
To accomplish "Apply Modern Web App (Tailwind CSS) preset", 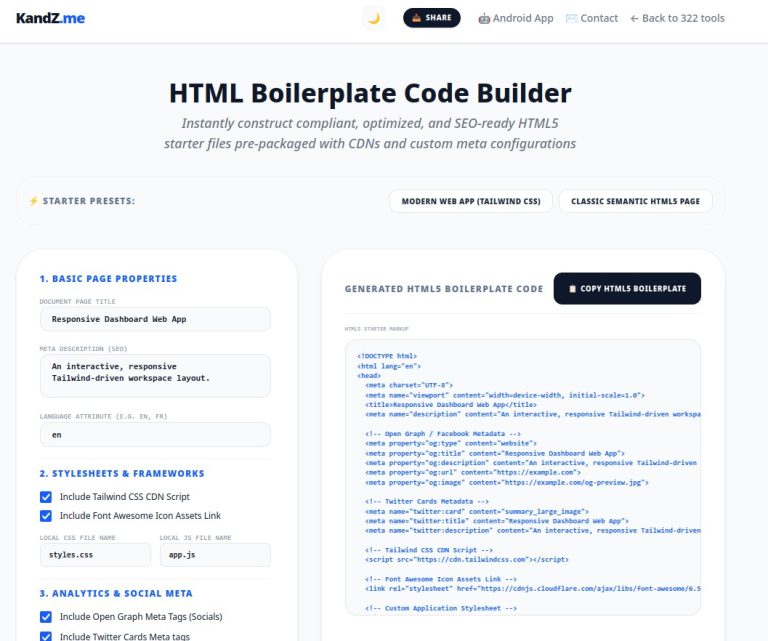I will point(471,201).
